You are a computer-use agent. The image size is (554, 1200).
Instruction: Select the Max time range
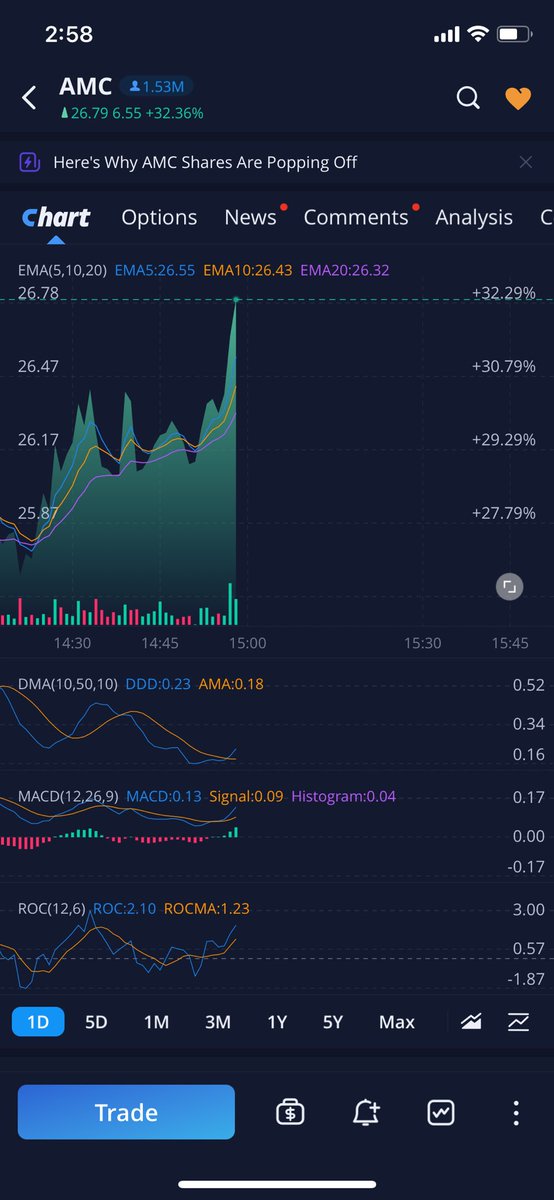click(x=397, y=1022)
